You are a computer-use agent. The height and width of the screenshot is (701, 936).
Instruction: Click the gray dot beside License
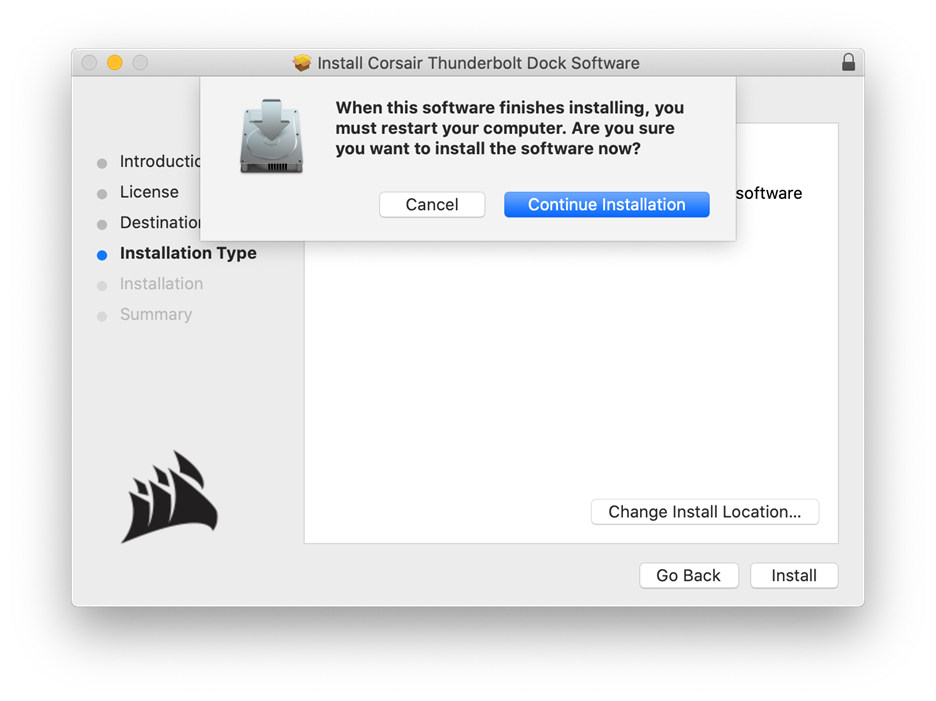102,192
